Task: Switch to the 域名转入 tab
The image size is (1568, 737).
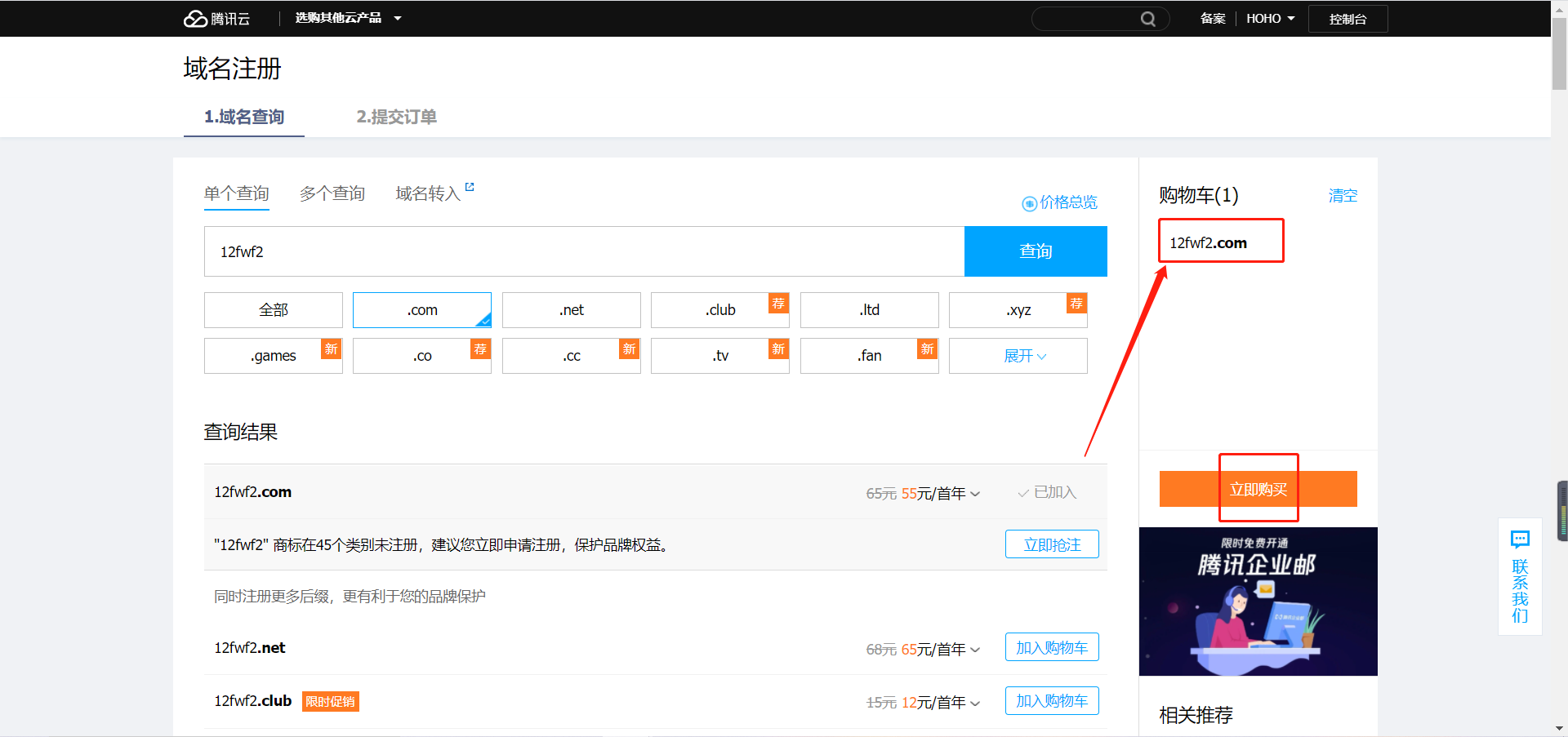Action: click(426, 193)
